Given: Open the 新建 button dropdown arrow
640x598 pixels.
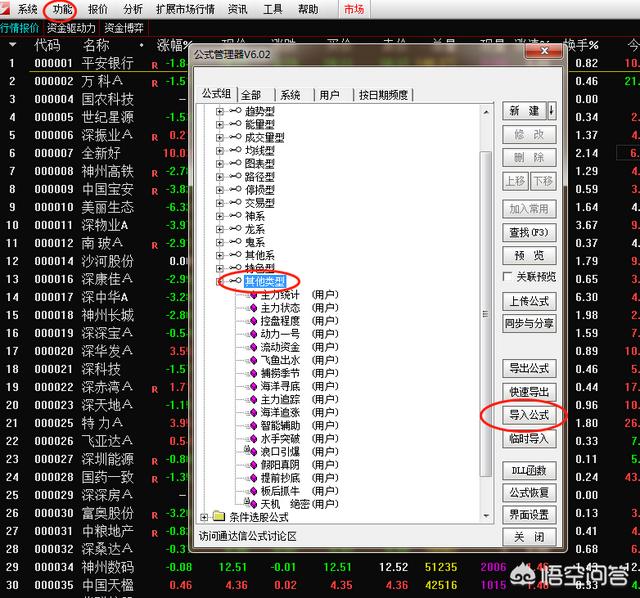Looking at the screenshot, I should [x=551, y=111].
